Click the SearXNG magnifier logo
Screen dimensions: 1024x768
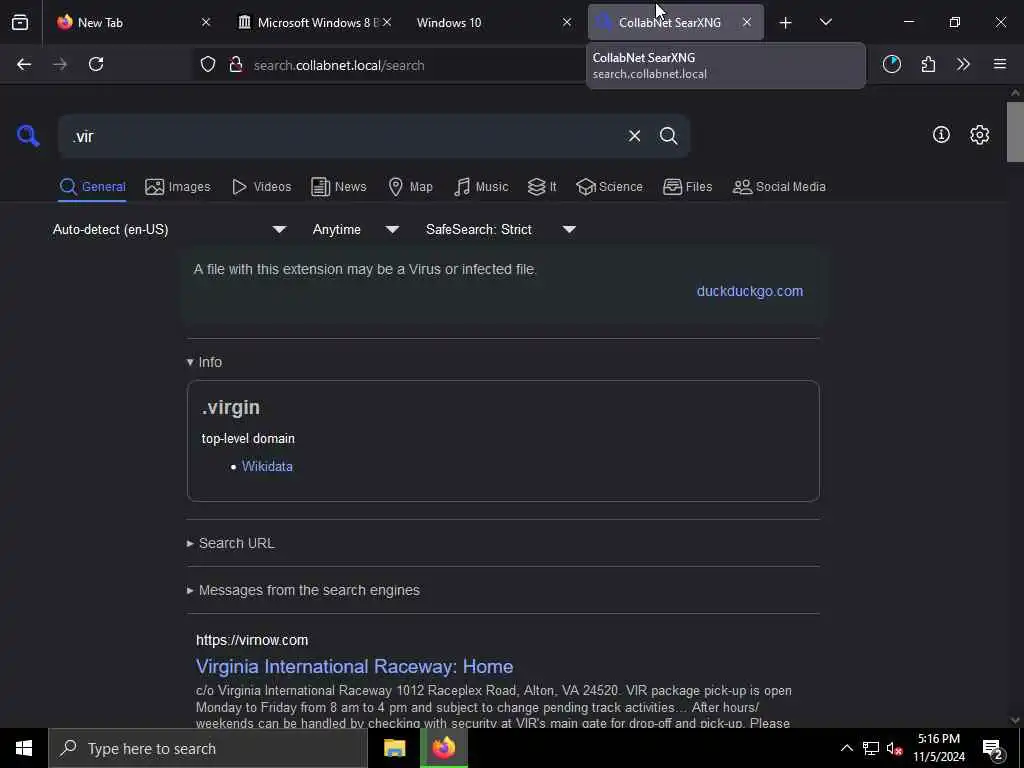(x=28, y=136)
